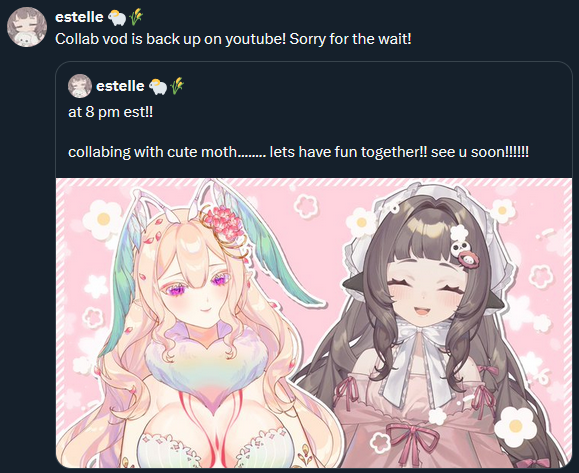This screenshot has height=473, width=579.
Task: Open the top estelle username link
Action: [x=79, y=17]
